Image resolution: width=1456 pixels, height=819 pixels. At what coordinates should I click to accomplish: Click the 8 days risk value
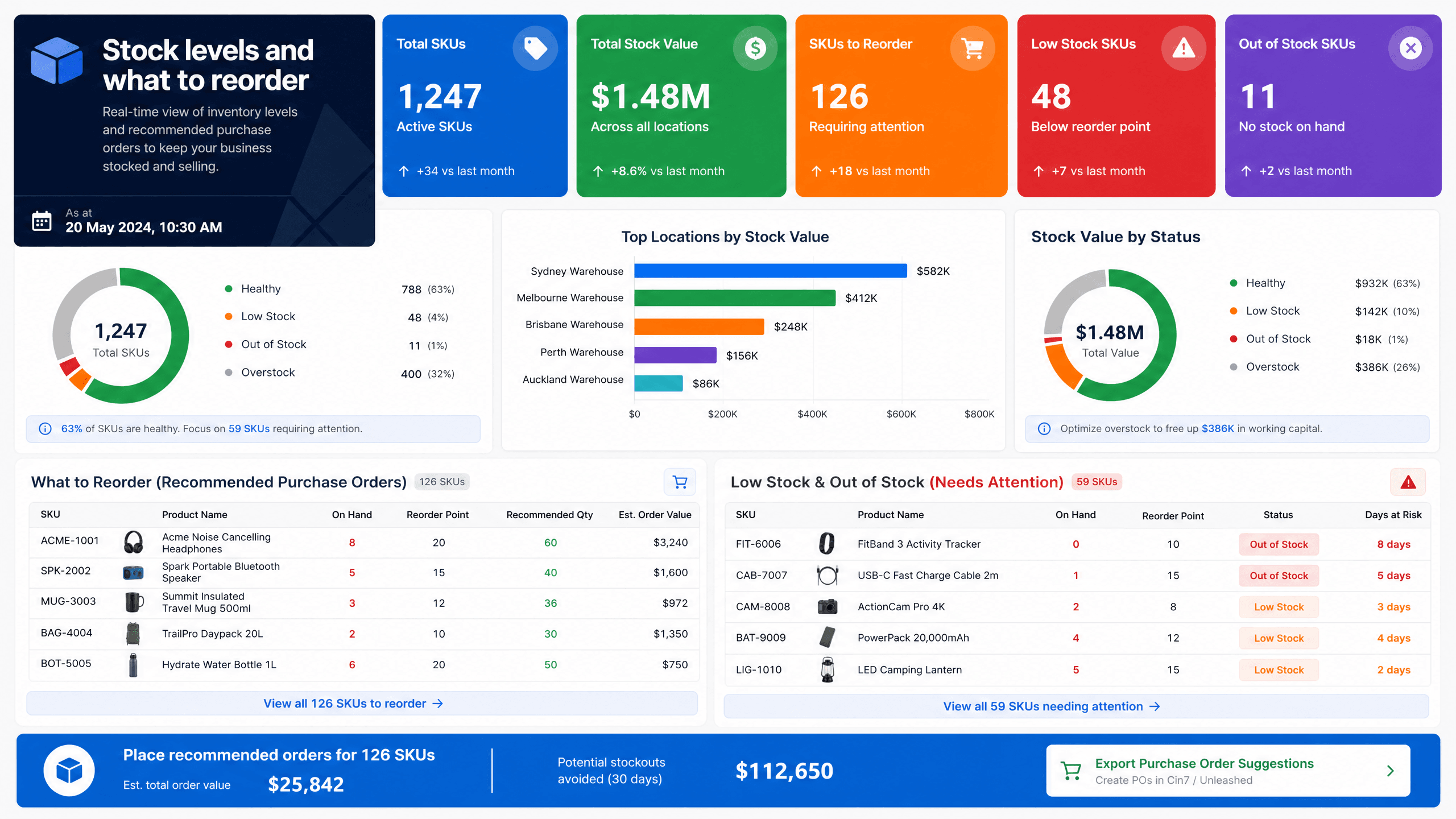[1393, 544]
